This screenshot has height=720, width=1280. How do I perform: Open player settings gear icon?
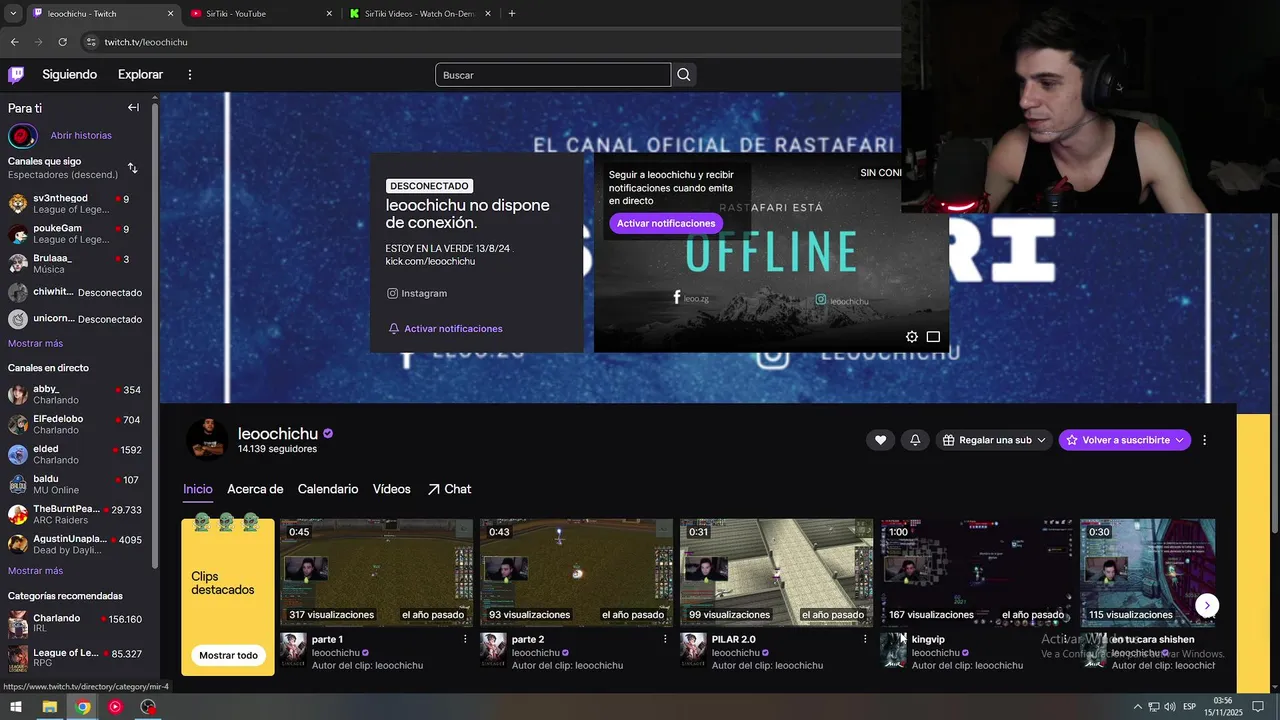pyautogui.click(x=912, y=337)
